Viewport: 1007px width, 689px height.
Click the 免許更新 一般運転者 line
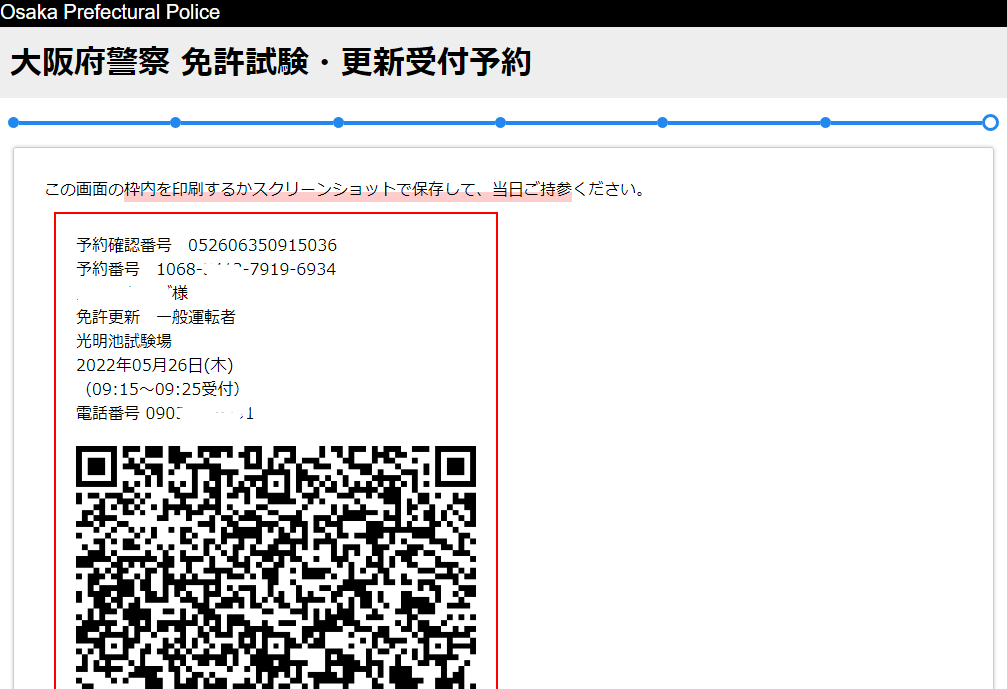pyautogui.click(x=156, y=317)
